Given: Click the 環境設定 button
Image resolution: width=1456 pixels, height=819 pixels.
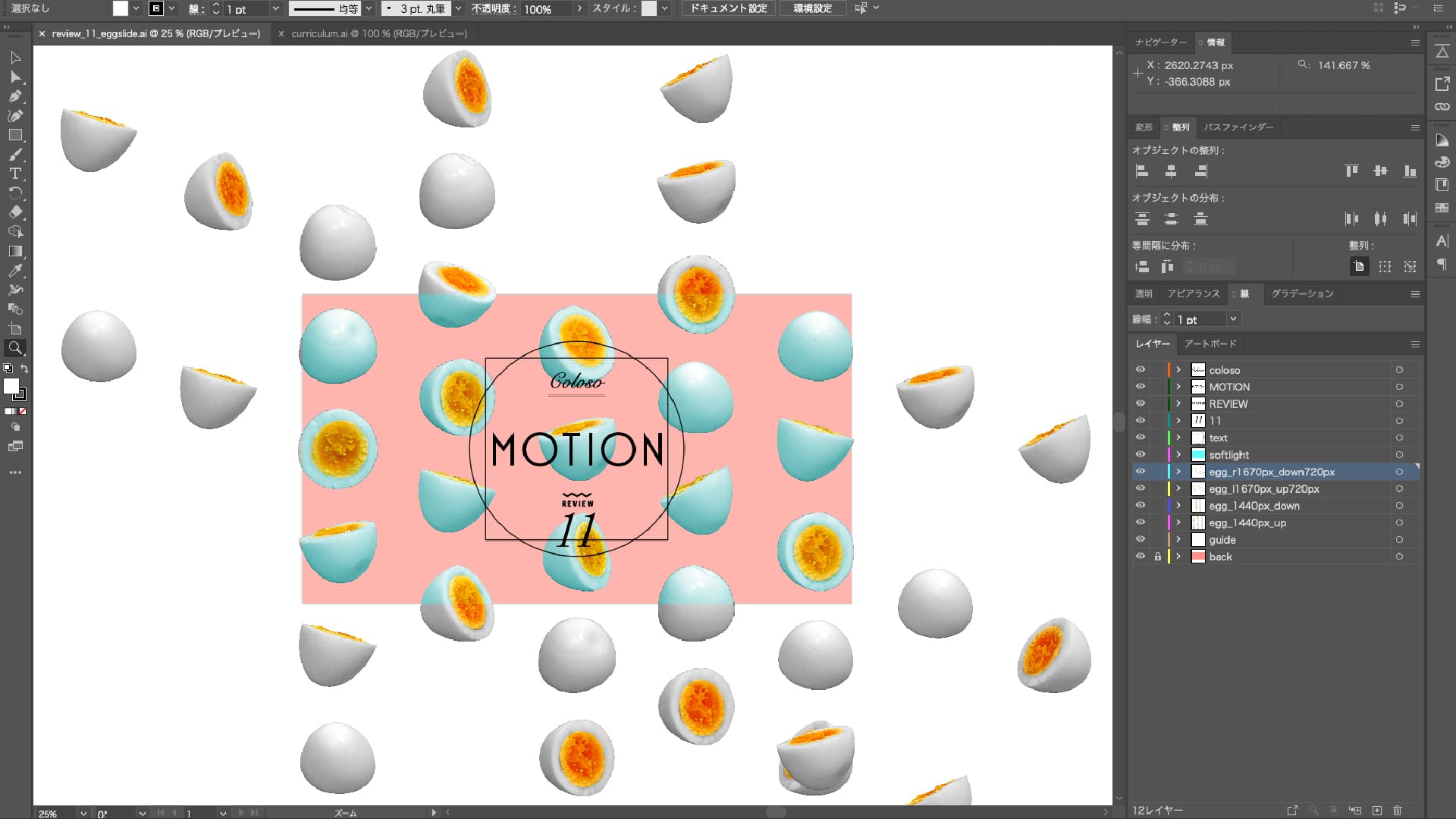Looking at the screenshot, I should [812, 8].
